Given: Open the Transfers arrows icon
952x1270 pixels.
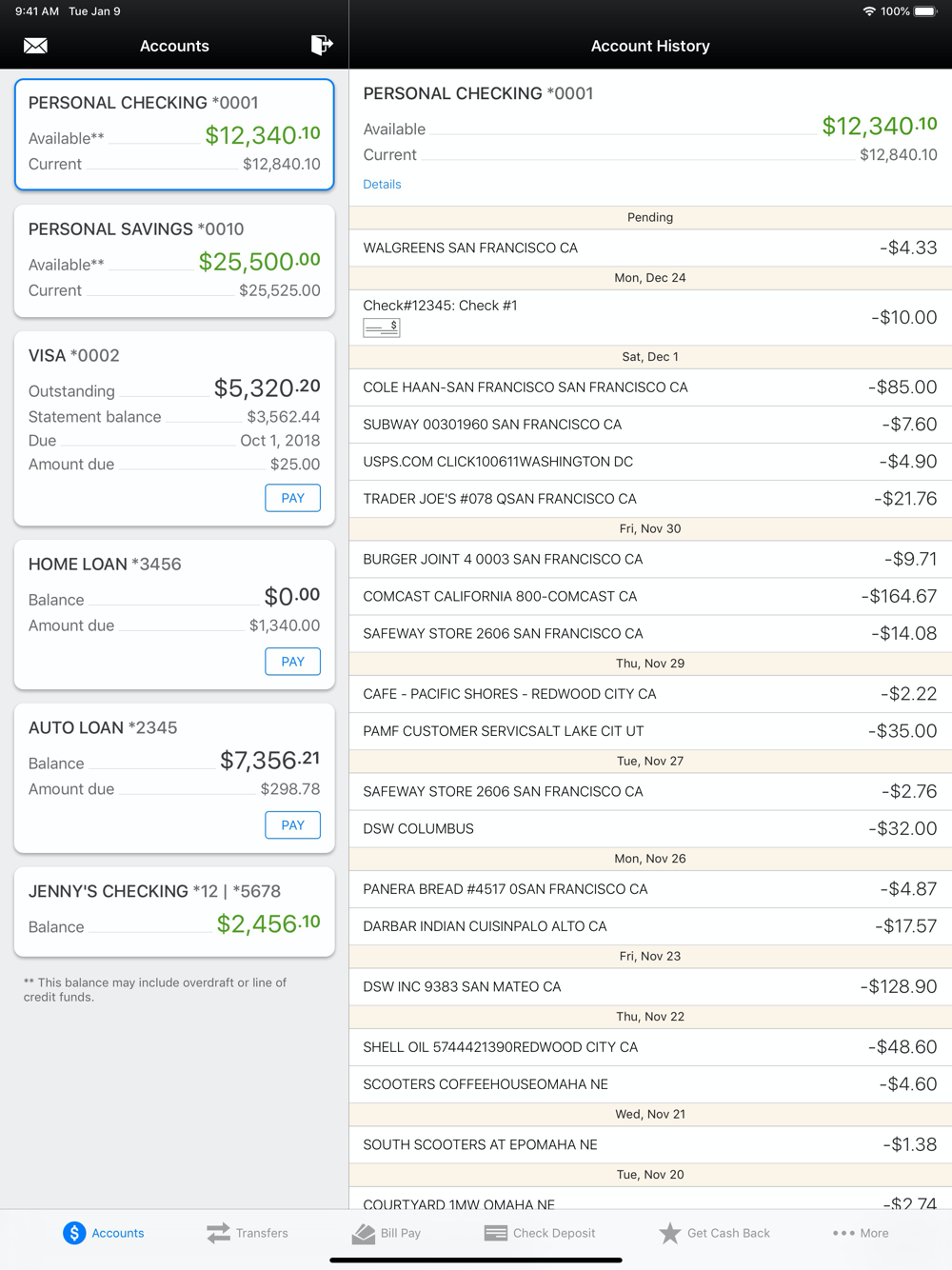Looking at the screenshot, I should [x=218, y=1233].
